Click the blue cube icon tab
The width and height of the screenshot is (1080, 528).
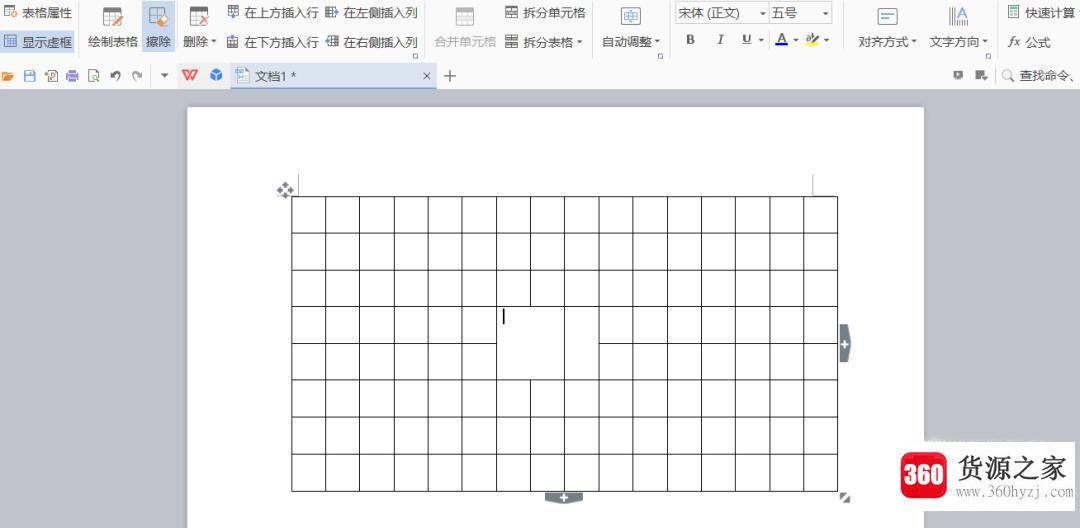(216, 75)
